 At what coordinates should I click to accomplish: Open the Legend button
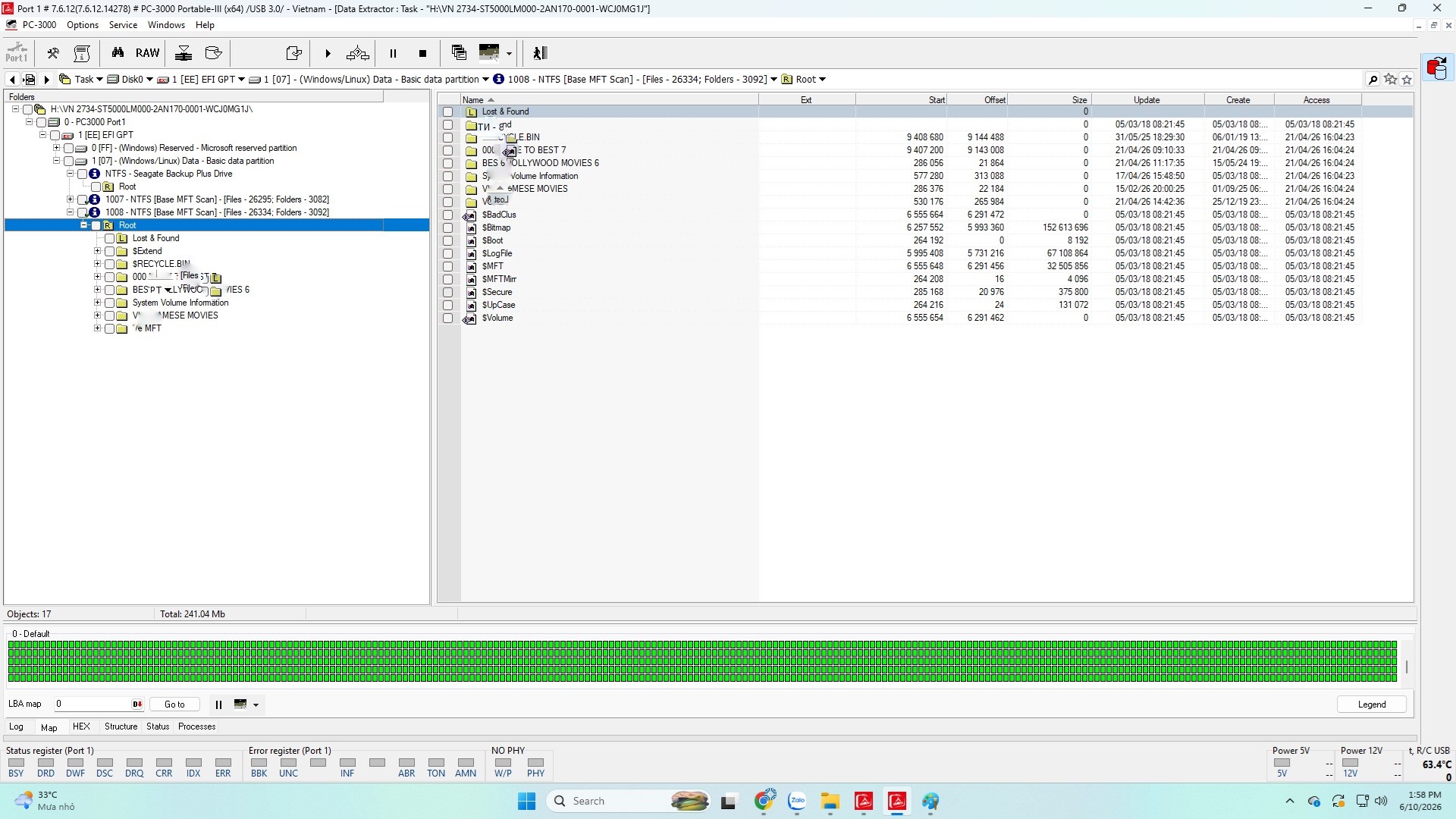point(1371,704)
